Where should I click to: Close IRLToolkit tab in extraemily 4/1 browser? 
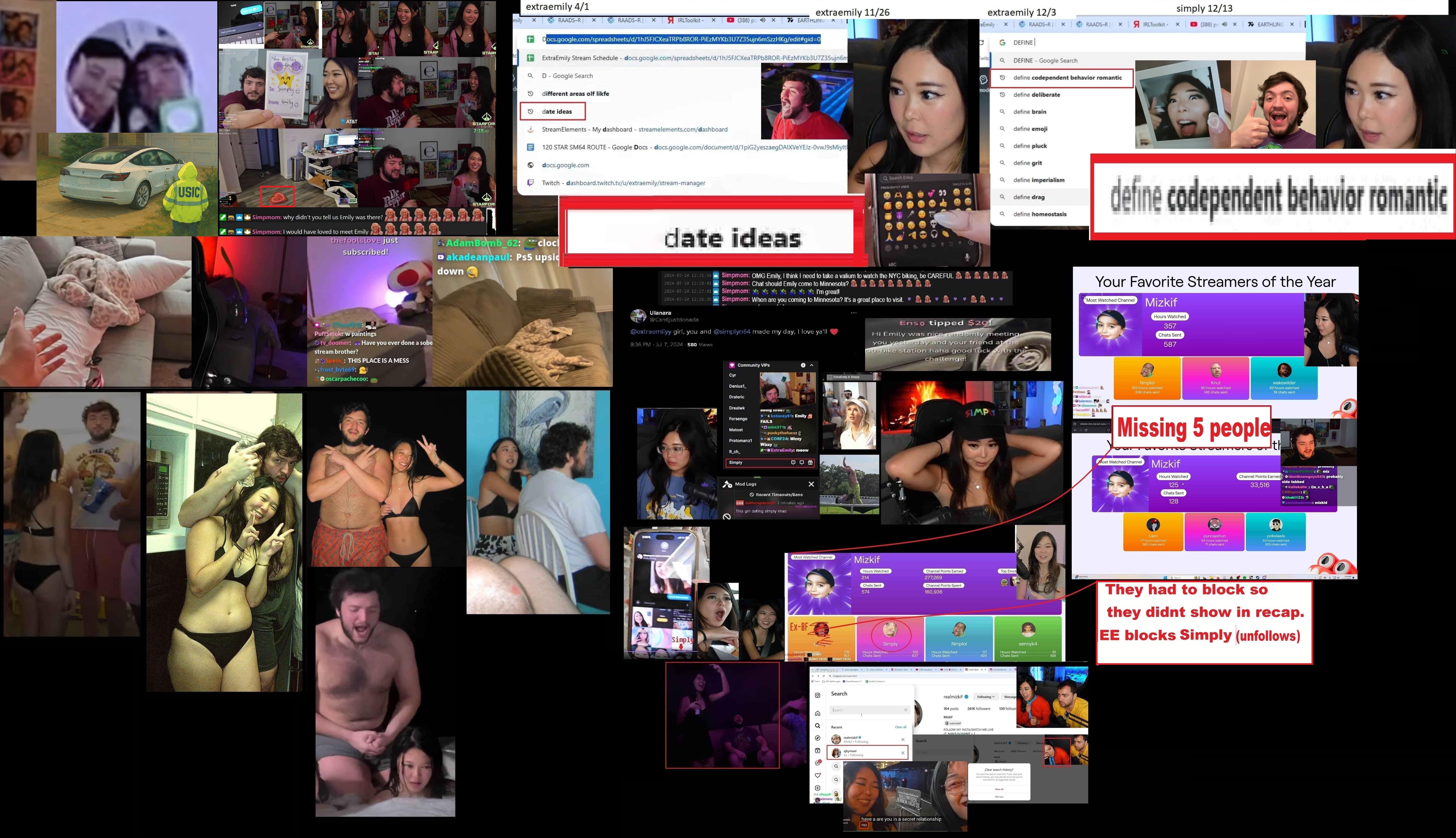pos(713,20)
